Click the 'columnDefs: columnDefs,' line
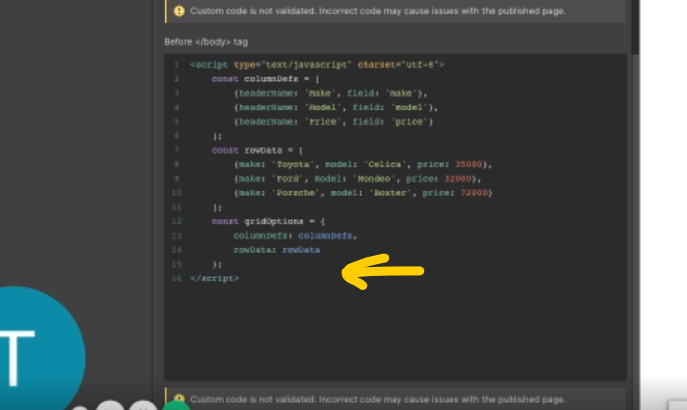Image resolution: width=687 pixels, height=410 pixels. [295, 236]
